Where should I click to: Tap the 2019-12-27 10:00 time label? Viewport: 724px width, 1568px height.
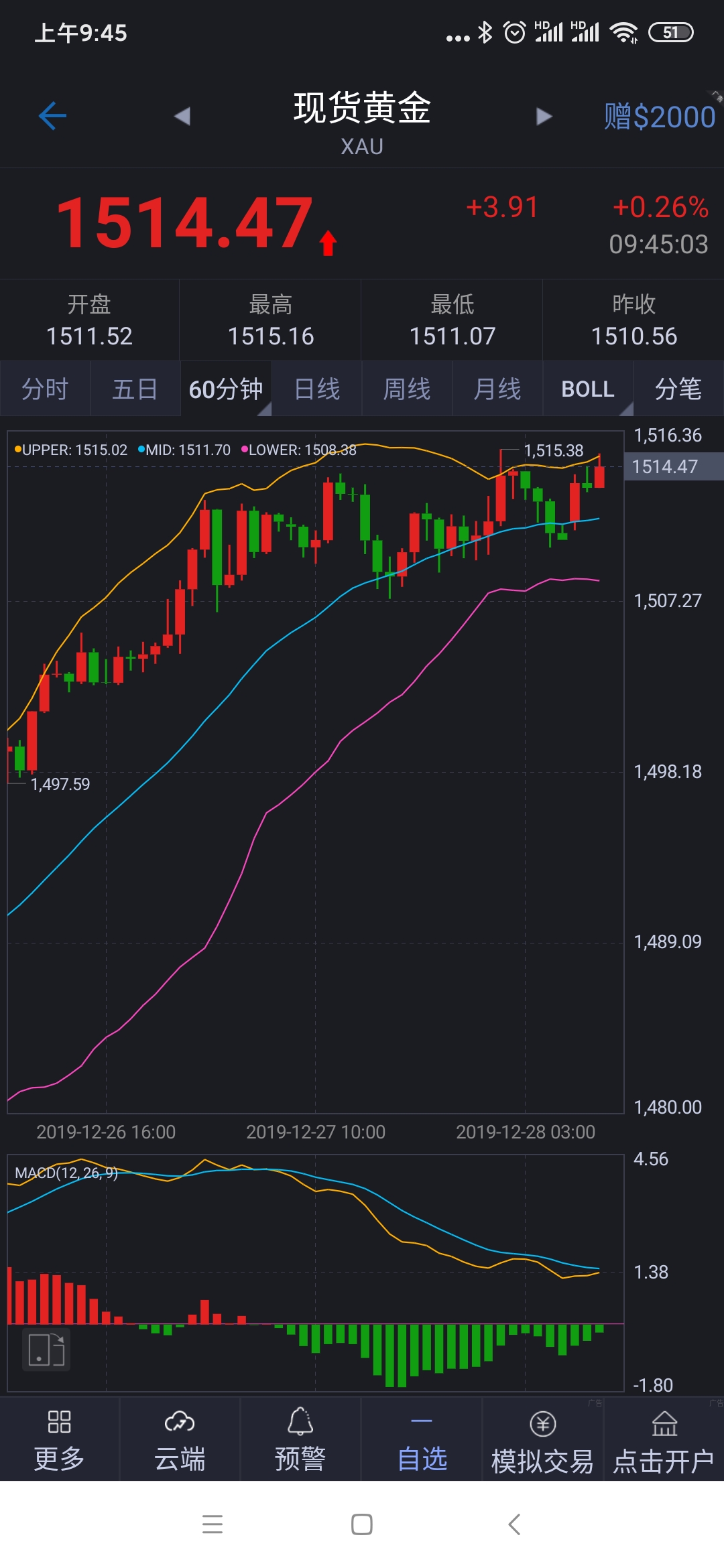(x=316, y=1132)
